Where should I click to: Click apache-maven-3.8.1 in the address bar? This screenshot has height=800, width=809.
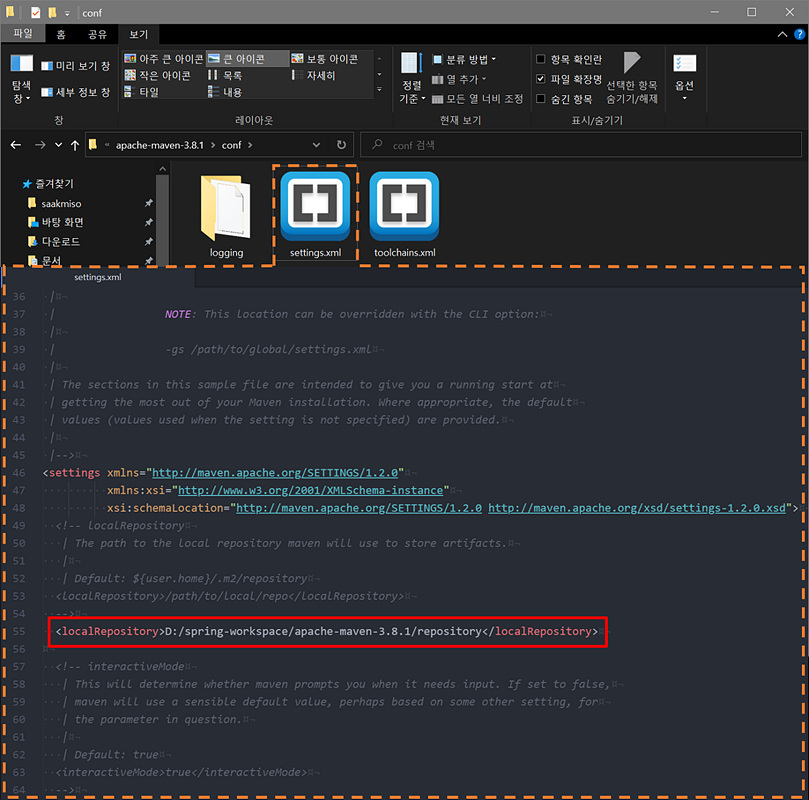159,145
